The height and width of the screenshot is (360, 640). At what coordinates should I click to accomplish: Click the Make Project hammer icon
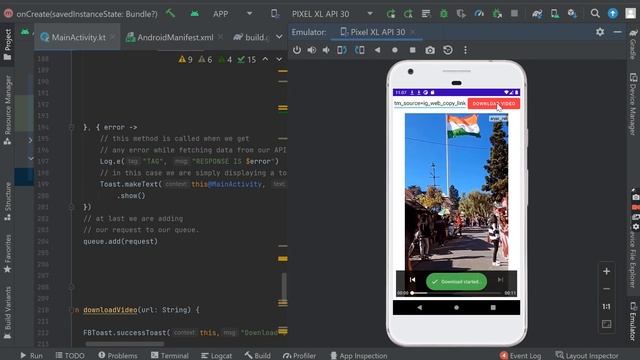pos(171,13)
